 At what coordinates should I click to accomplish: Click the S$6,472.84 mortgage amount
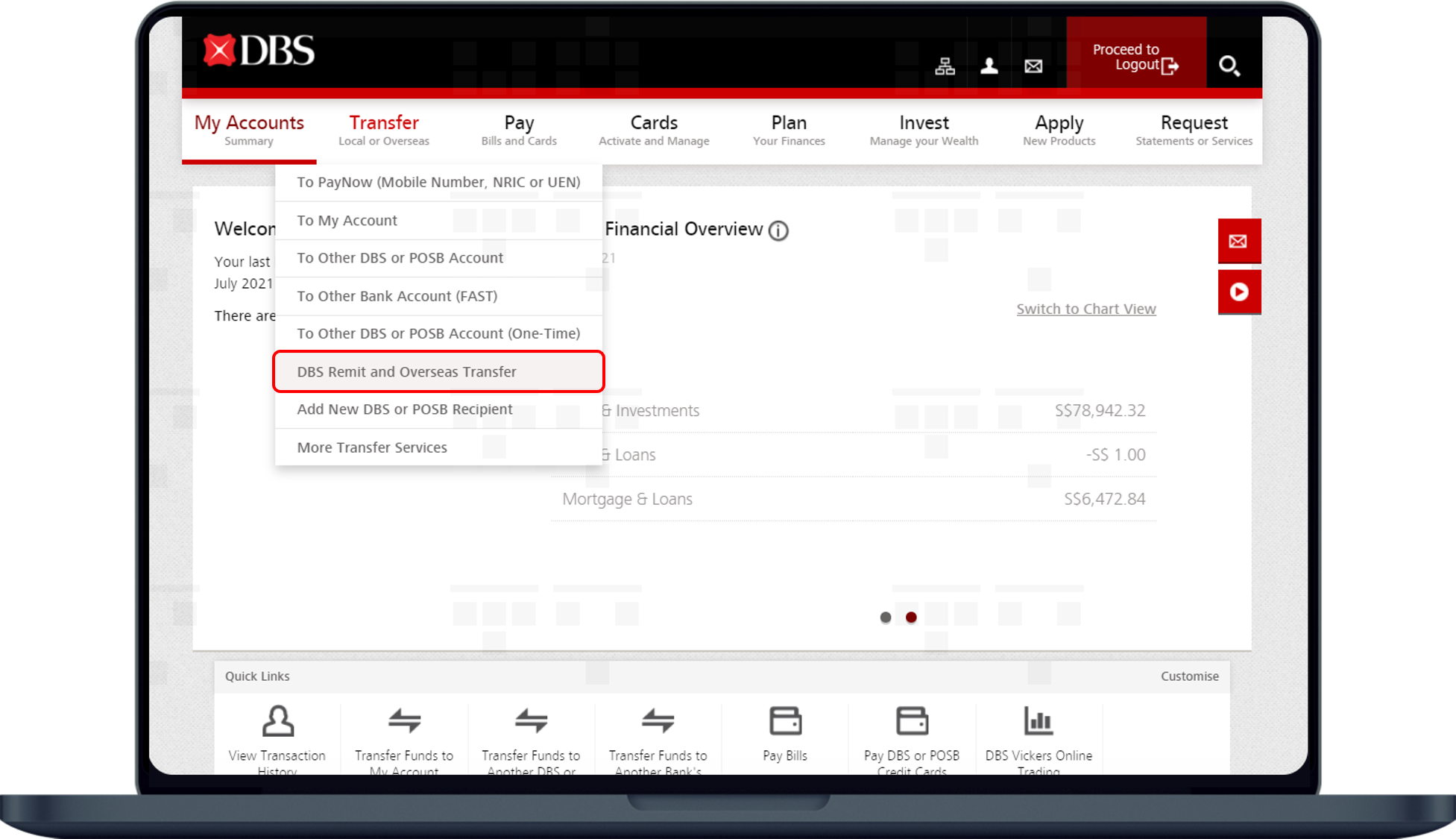click(1104, 500)
